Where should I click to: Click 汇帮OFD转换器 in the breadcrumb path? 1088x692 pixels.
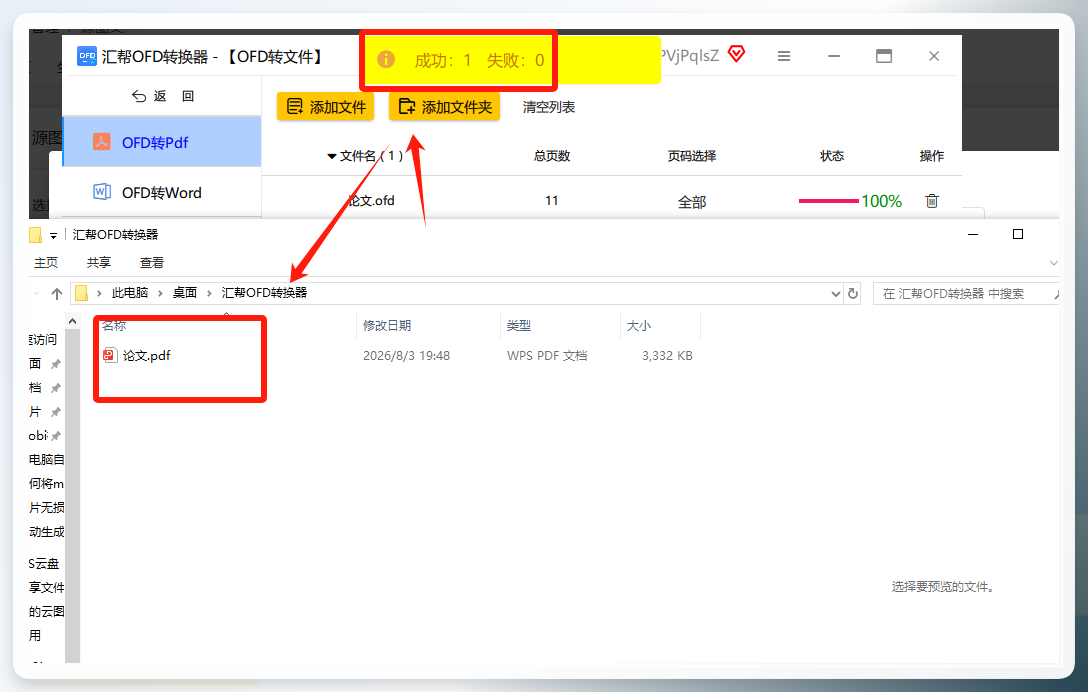[264, 293]
